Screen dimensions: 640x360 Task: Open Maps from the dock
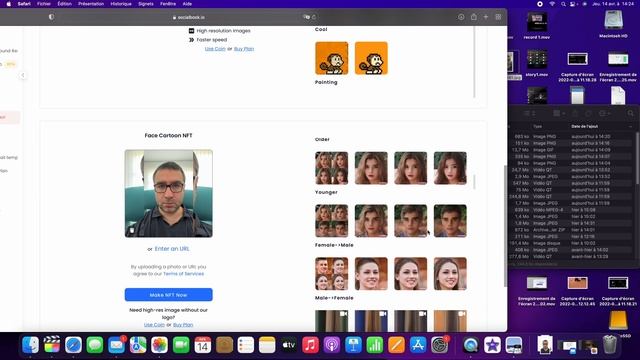pos(138,345)
